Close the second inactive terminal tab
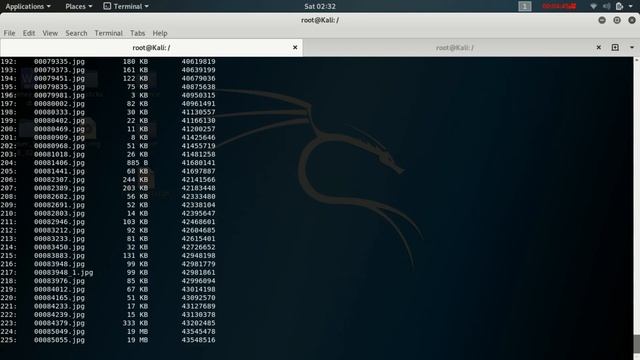Viewport: 640px width, 360px height. [x=598, y=47]
